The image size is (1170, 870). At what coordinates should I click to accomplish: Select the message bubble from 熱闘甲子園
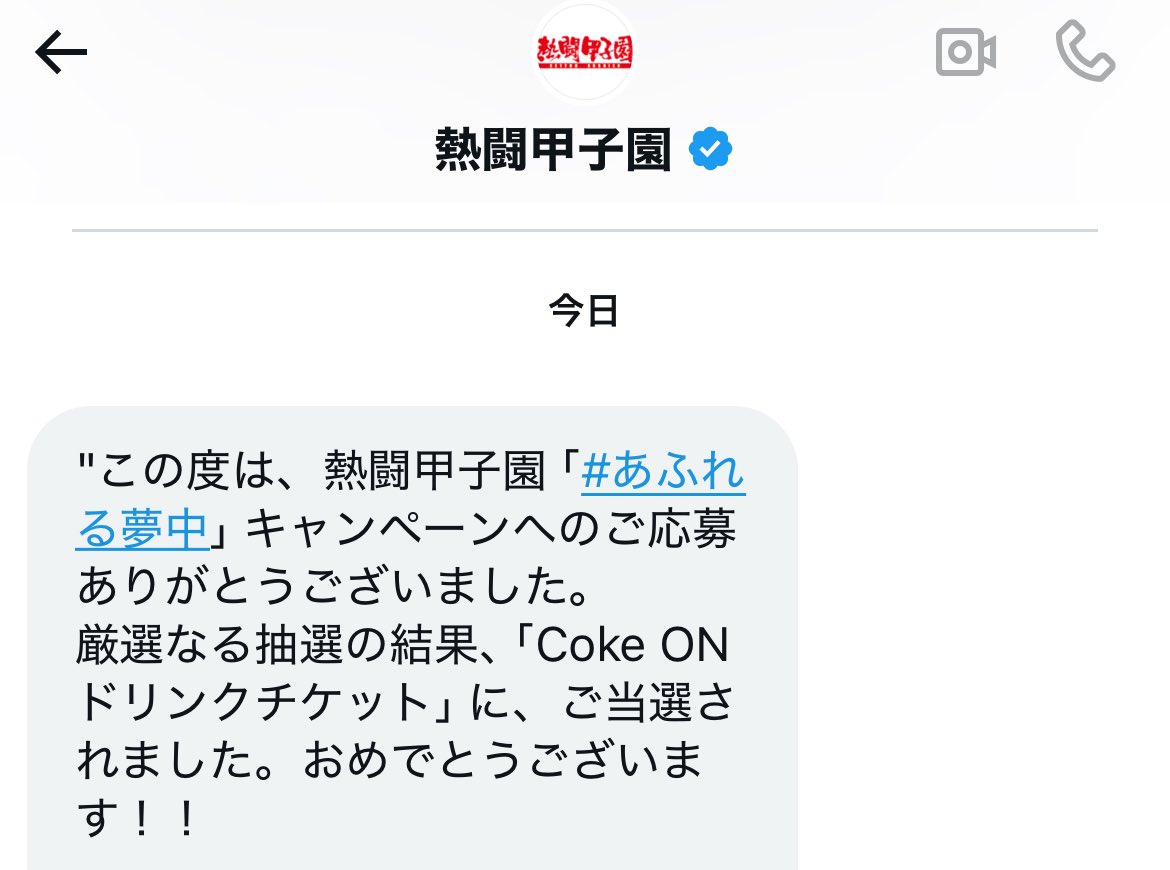click(x=413, y=638)
